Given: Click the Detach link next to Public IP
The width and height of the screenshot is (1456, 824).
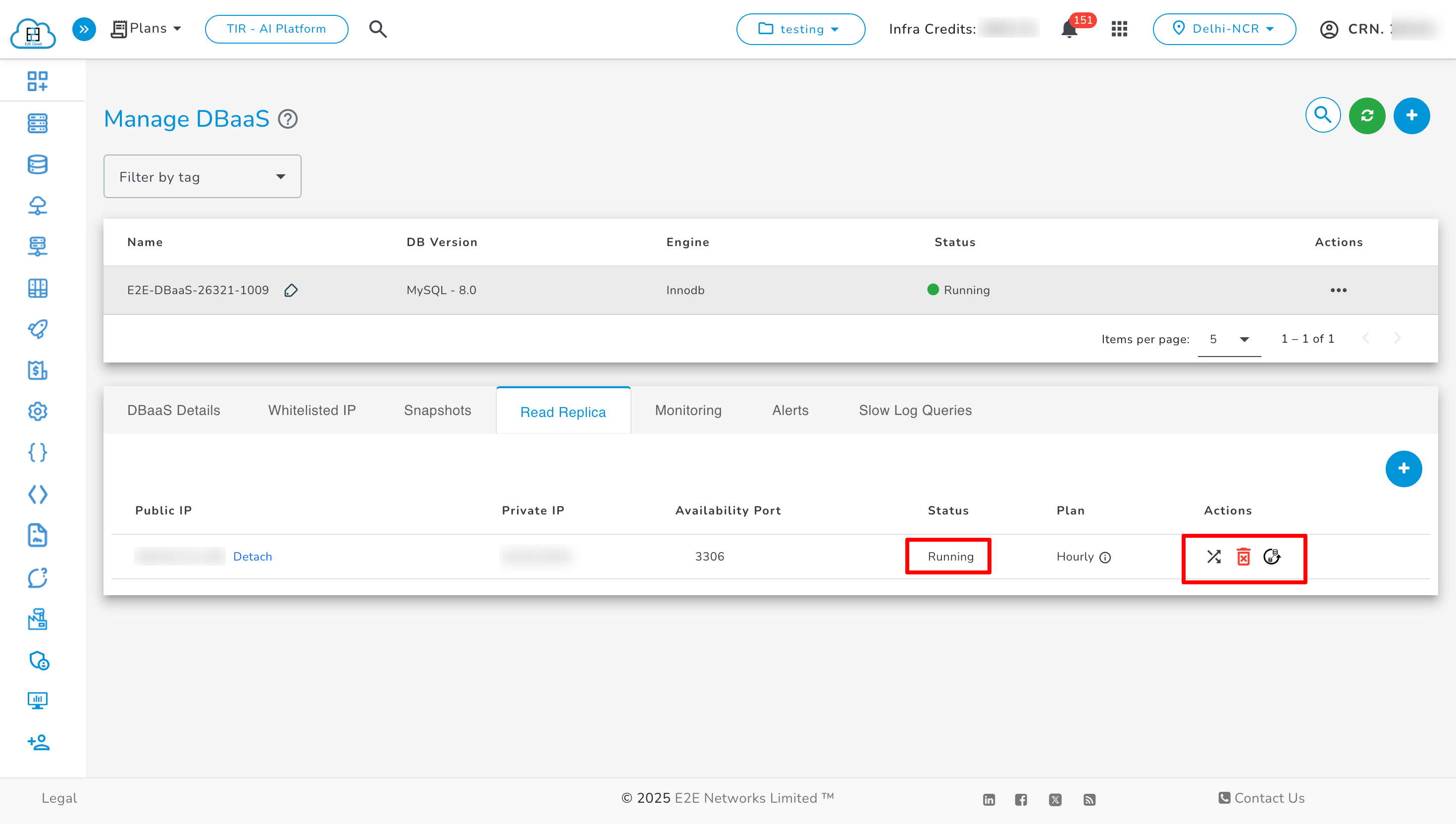Looking at the screenshot, I should (x=253, y=556).
